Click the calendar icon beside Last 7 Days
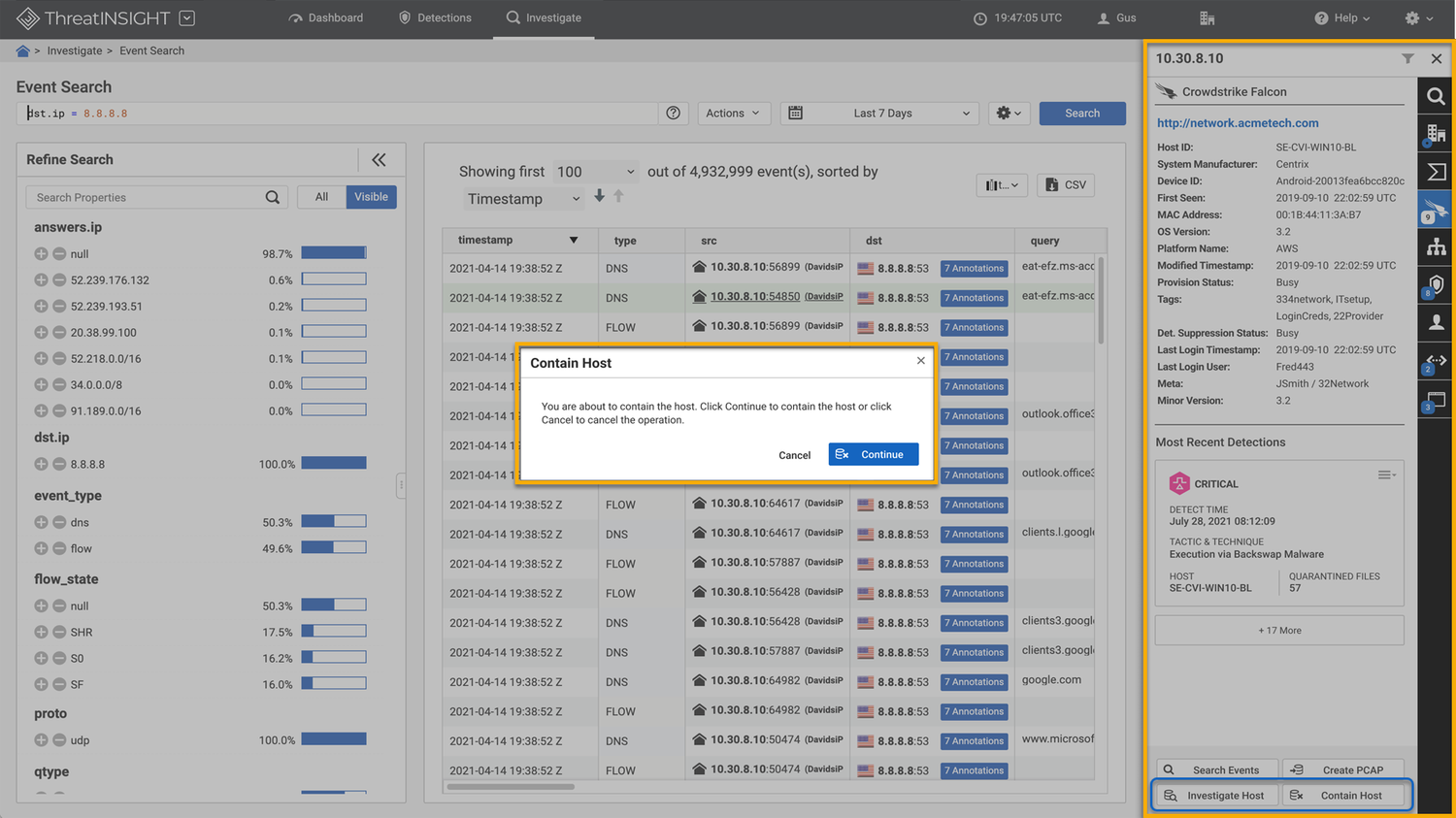Image resolution: width=1456 pixels, height=818 pixels. point(795,114)
